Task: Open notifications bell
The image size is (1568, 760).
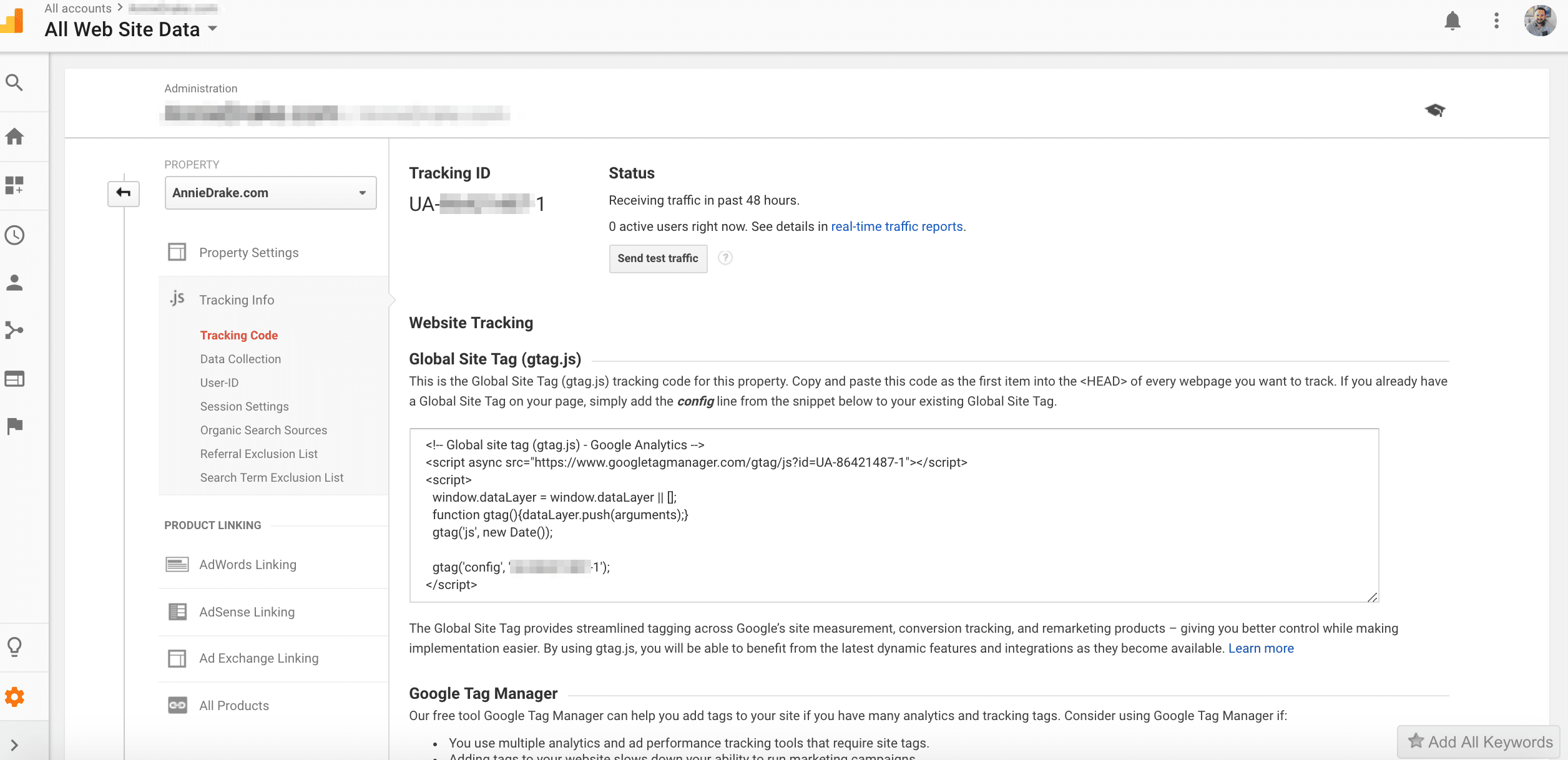Action: [1453, 21]
